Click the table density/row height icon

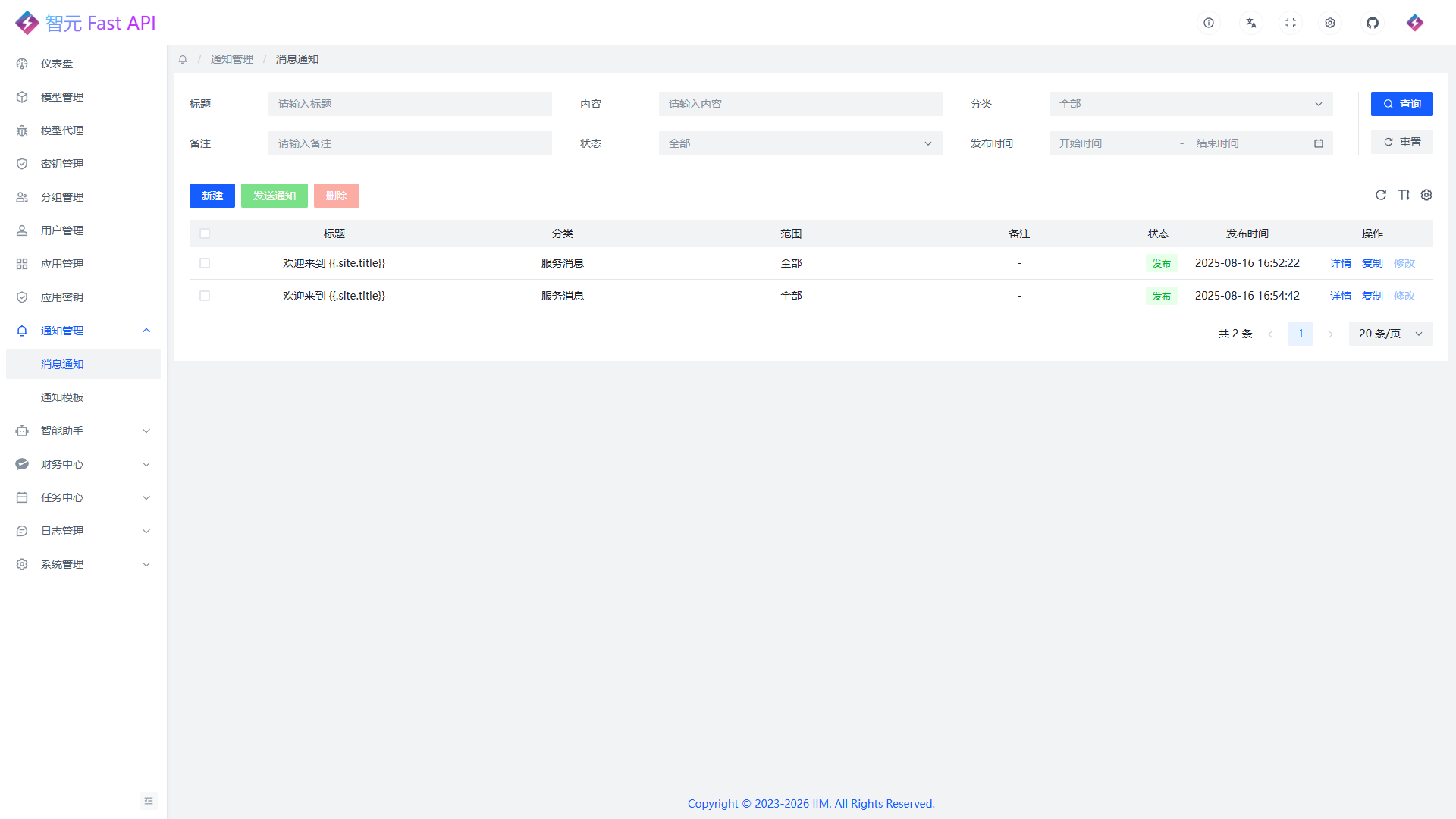point(1404,195)
